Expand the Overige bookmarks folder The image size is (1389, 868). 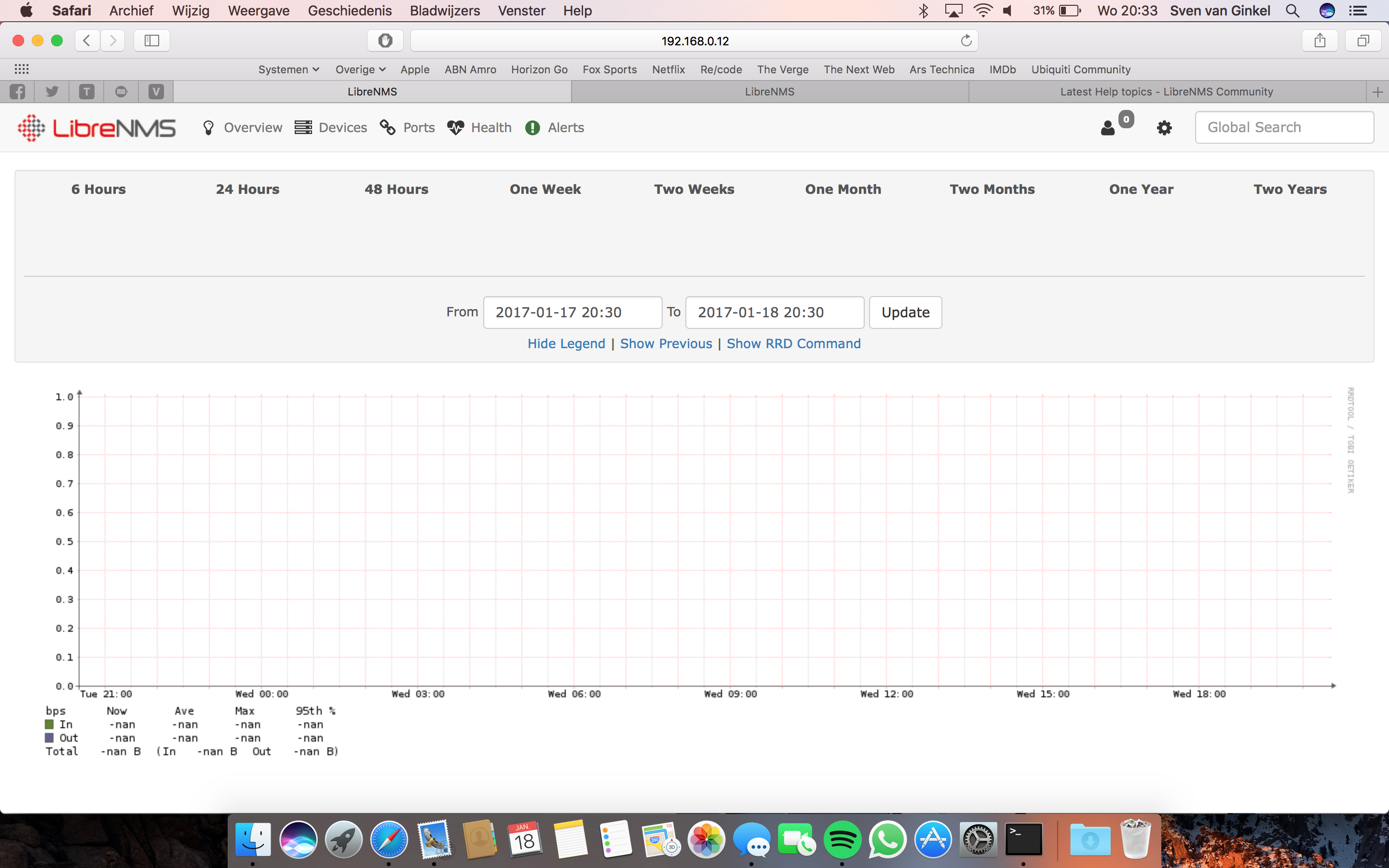360,69
